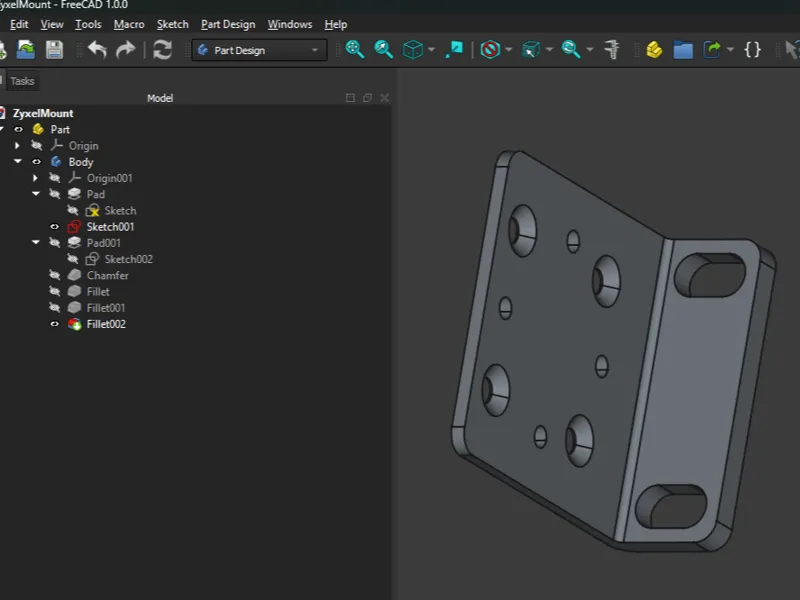This screenshot has width=800, height=600.
Task: Float the Model panel
Action: pos(367,98)
